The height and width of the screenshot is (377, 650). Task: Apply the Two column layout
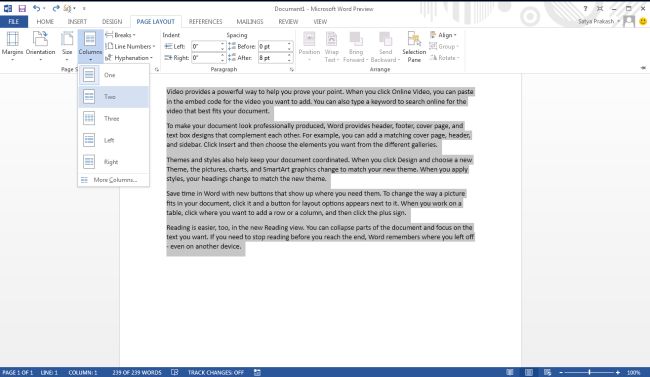113,97
